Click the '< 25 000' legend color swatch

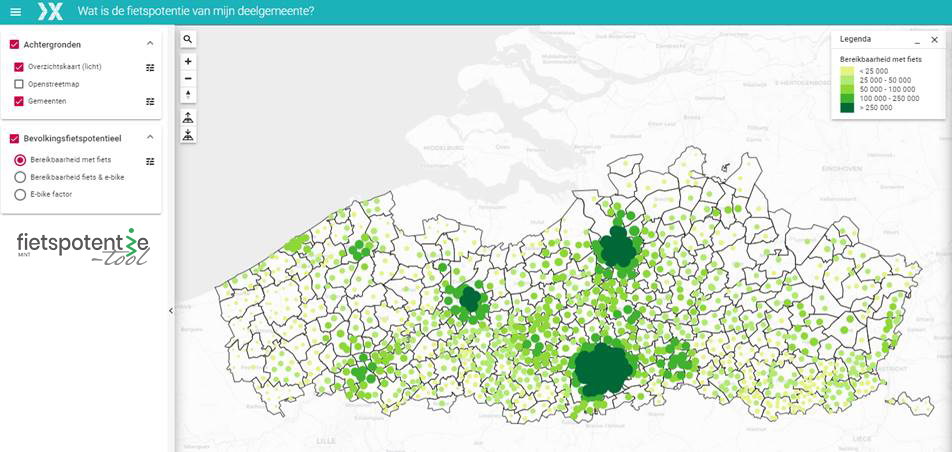(848, 70)
